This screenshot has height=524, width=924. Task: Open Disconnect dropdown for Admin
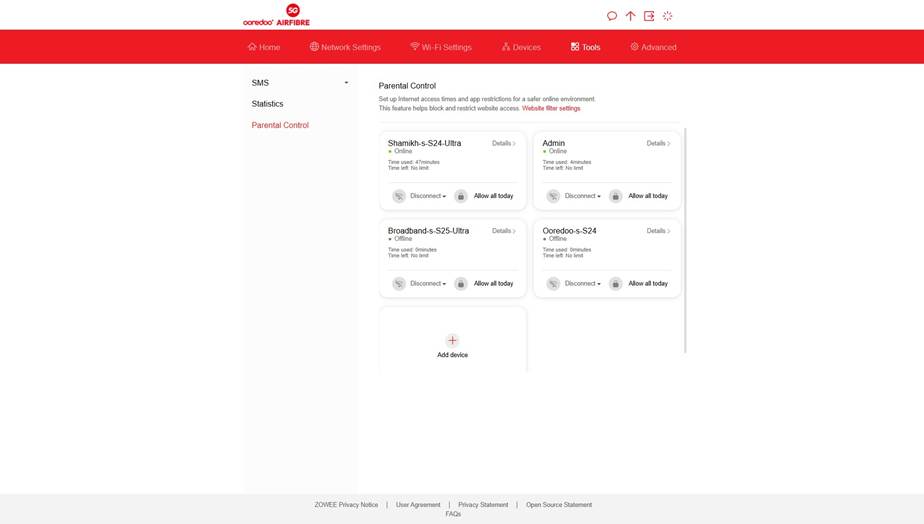[582, 196]
